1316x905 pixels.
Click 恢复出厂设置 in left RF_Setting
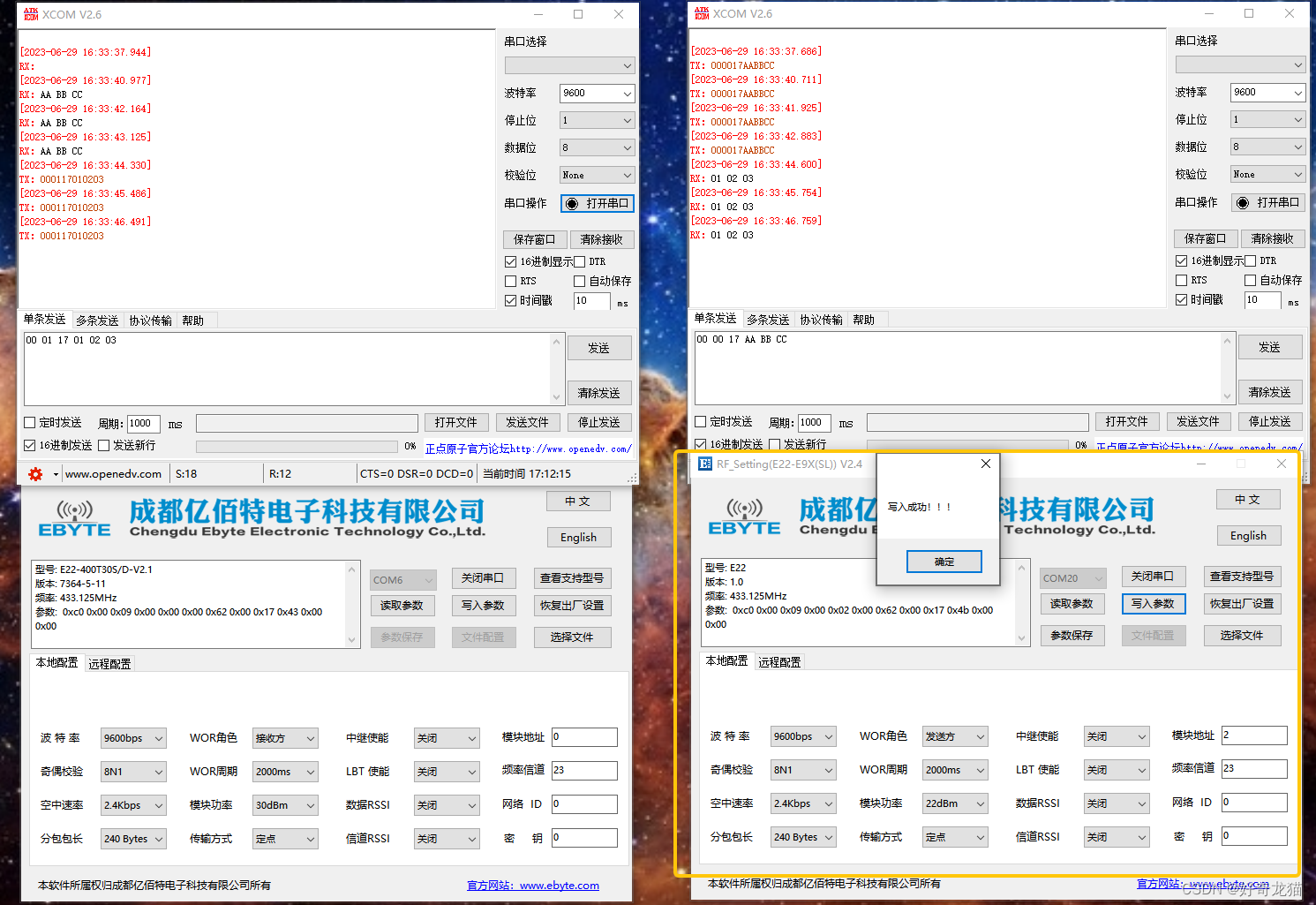tap(572, 606)
